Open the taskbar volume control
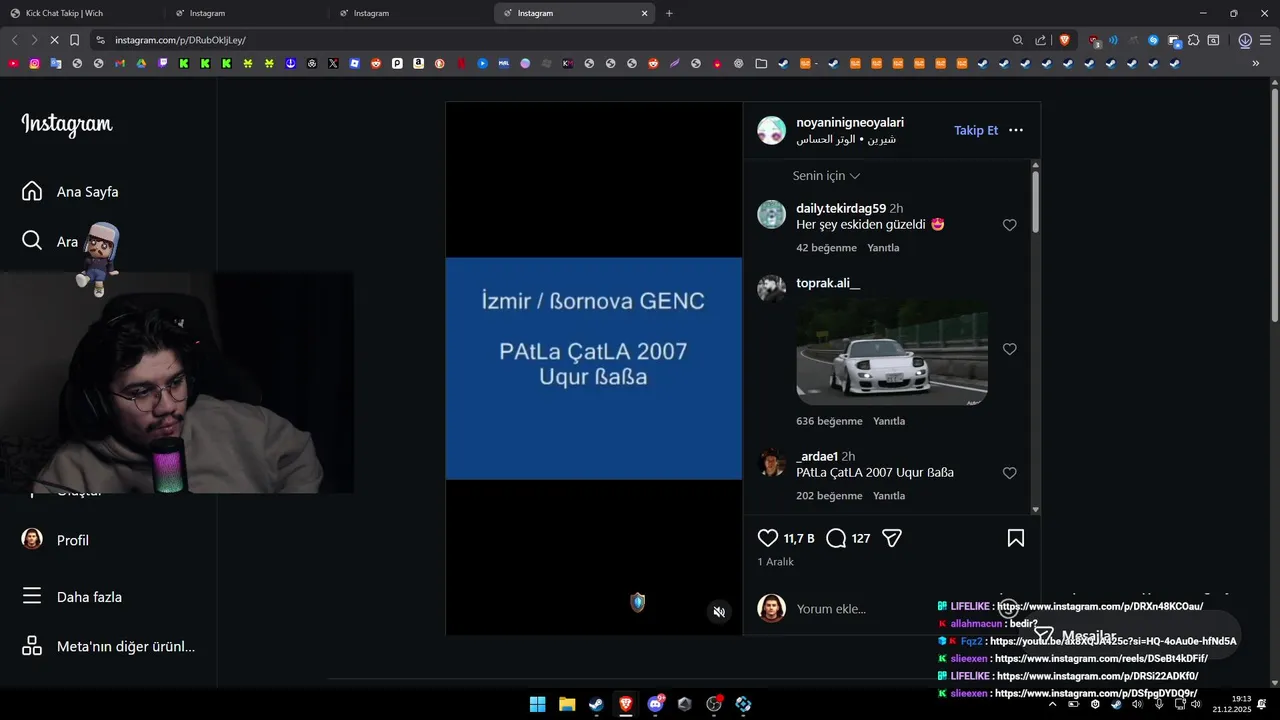This screenshot has width=1280, height=720. pyautogui.click(x=1195, y=704)
